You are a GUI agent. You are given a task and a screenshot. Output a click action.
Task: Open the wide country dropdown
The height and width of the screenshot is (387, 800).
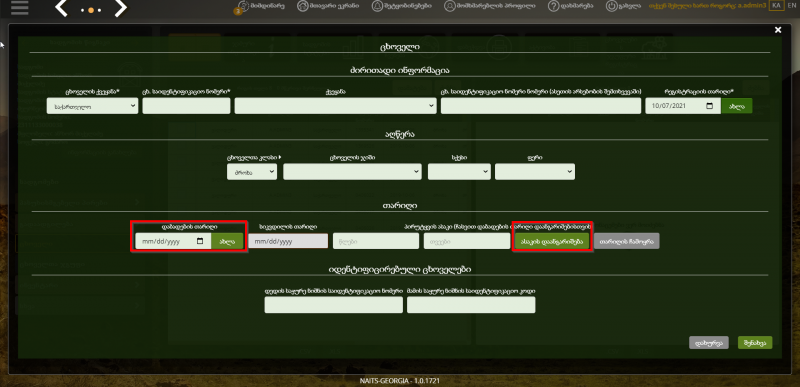(335, 106)
